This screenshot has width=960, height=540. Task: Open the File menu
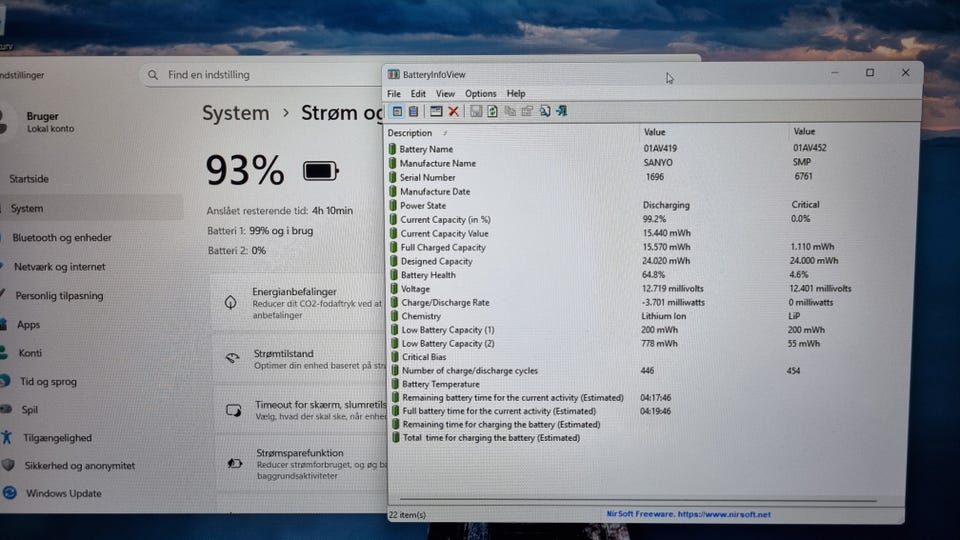tap(394, 94)
